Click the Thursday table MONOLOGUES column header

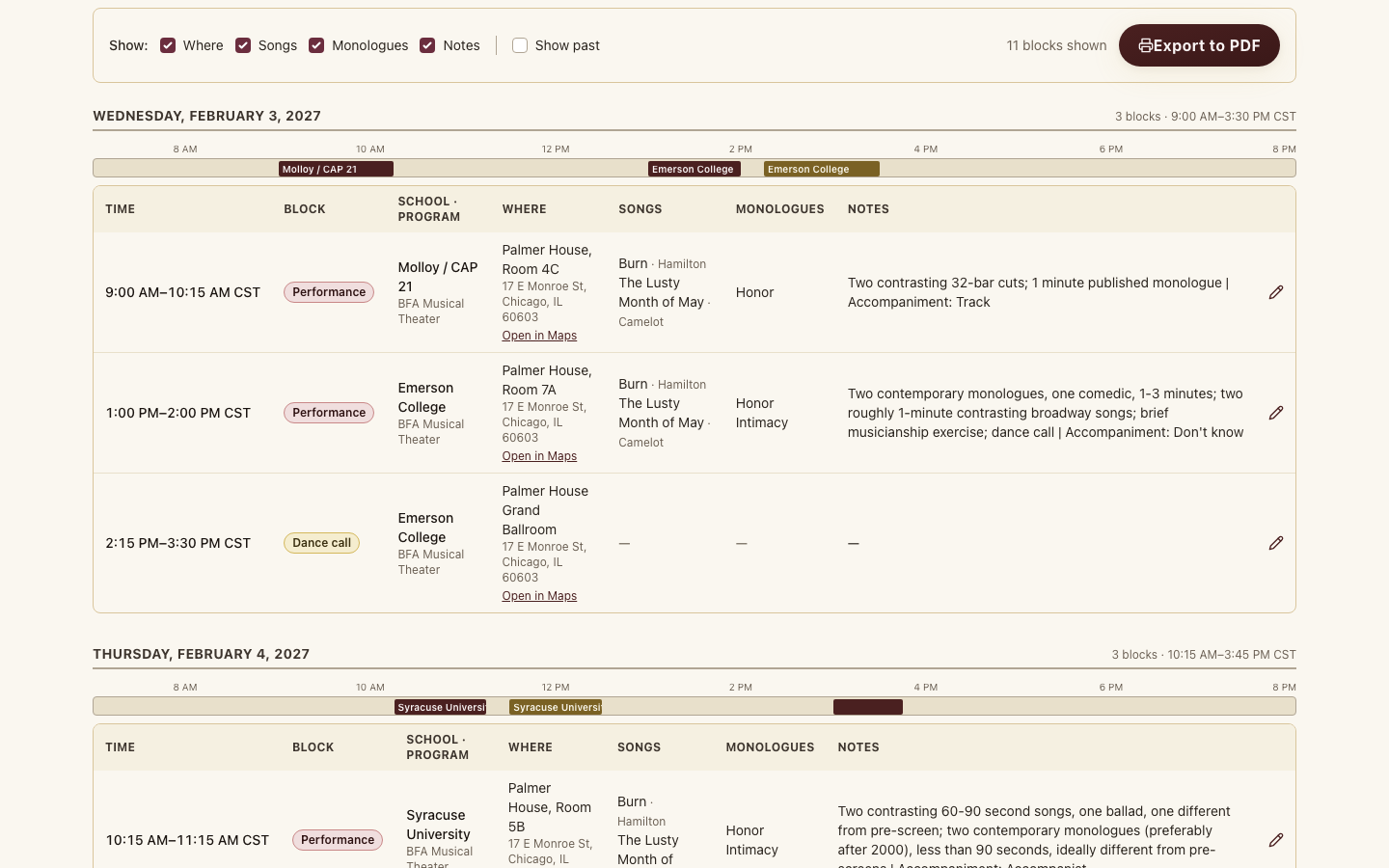[770, 747]
